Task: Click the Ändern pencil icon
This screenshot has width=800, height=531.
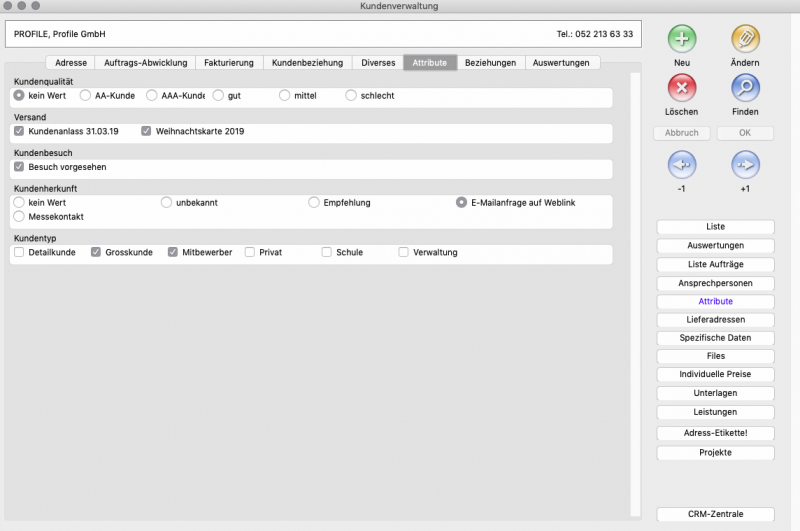Action: [x=745, y=39]
